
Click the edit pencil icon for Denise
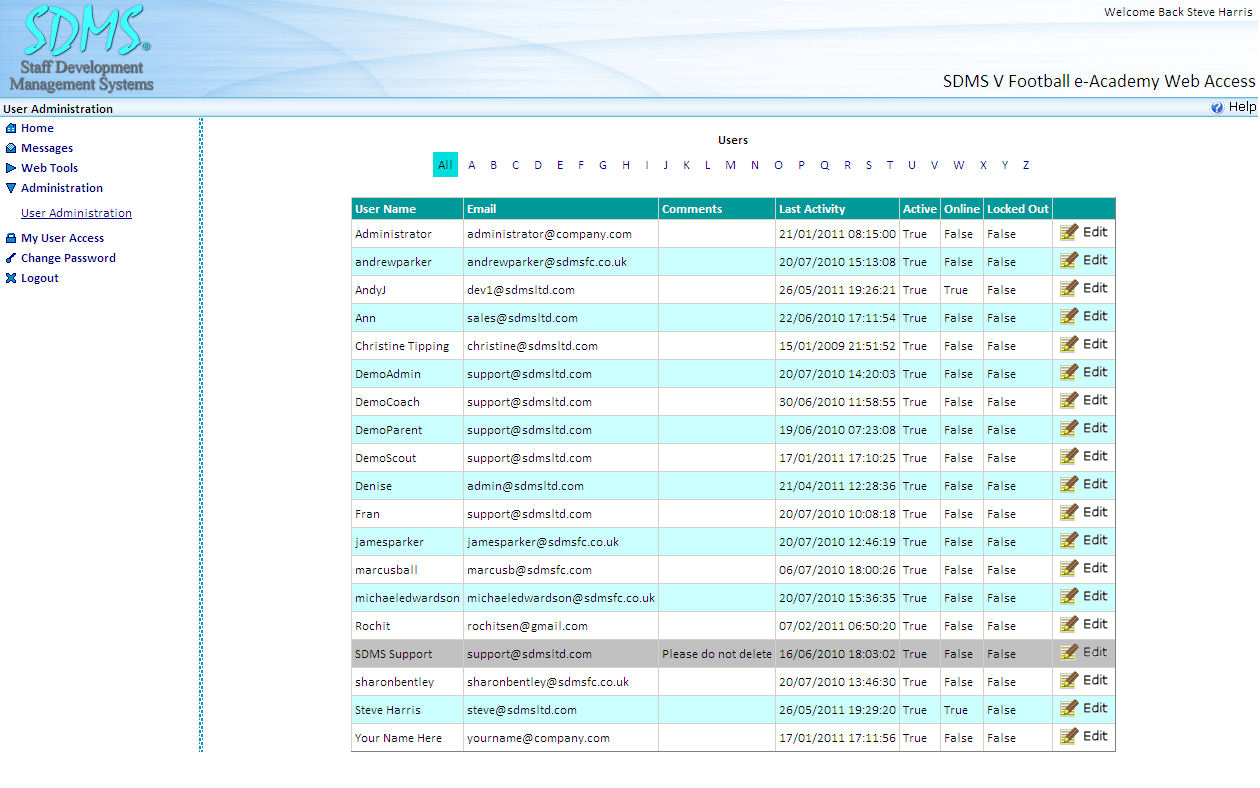[x=1069, y=484]
